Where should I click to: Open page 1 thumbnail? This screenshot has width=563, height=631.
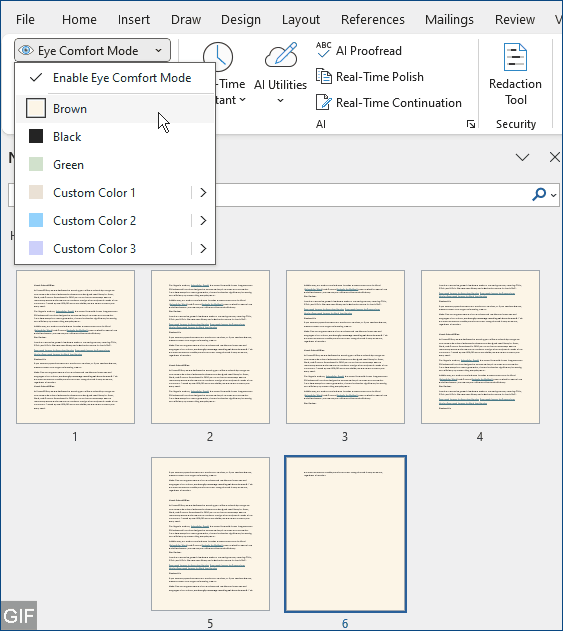click(75, 347)
